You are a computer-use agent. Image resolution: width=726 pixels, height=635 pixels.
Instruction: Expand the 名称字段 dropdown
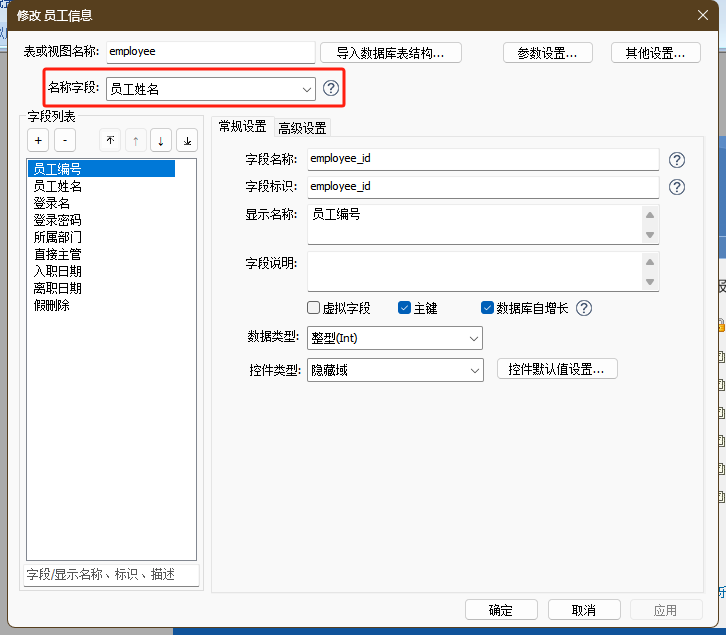pyautogui.click(x=307, y=89)
